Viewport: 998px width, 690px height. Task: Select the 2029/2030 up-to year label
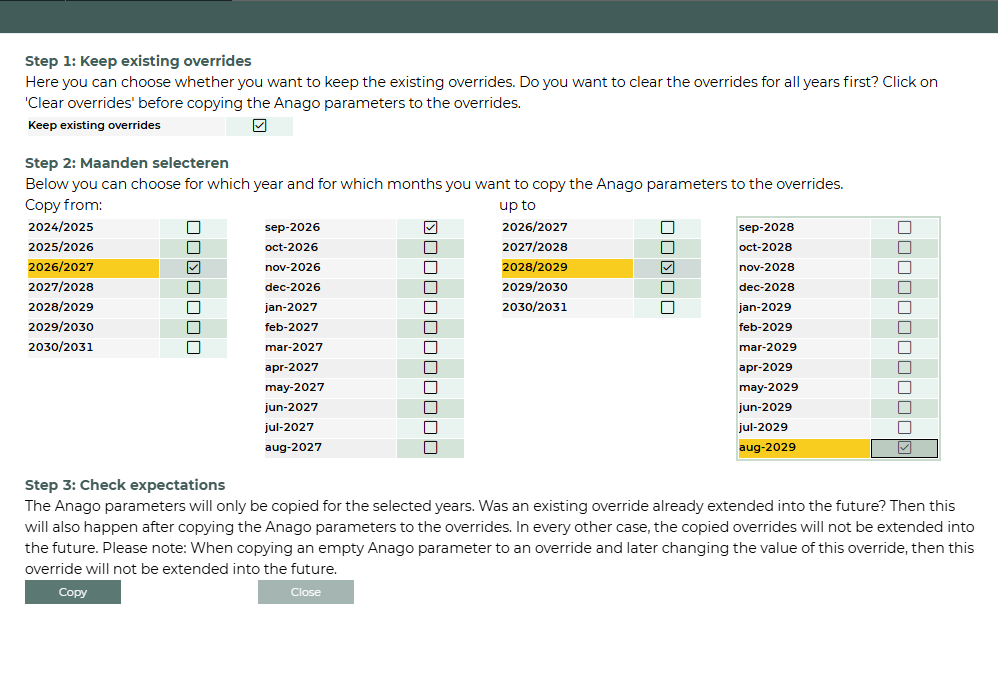[535, 287]
